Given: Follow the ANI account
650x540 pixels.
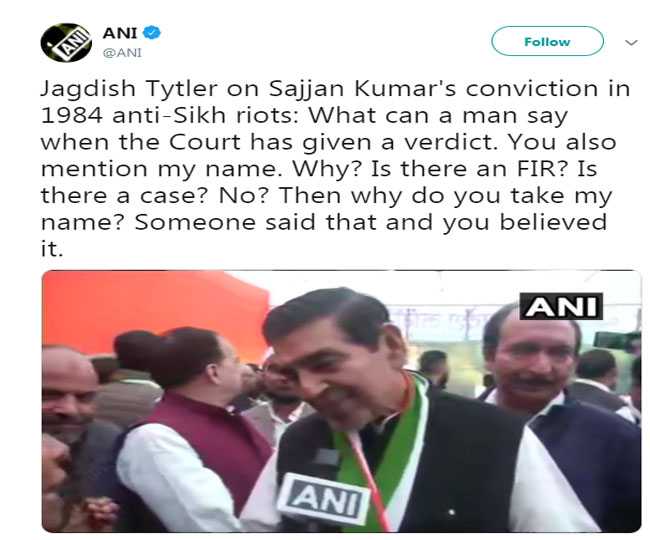Looking at the screenshot, I should [x=547, y=41].
